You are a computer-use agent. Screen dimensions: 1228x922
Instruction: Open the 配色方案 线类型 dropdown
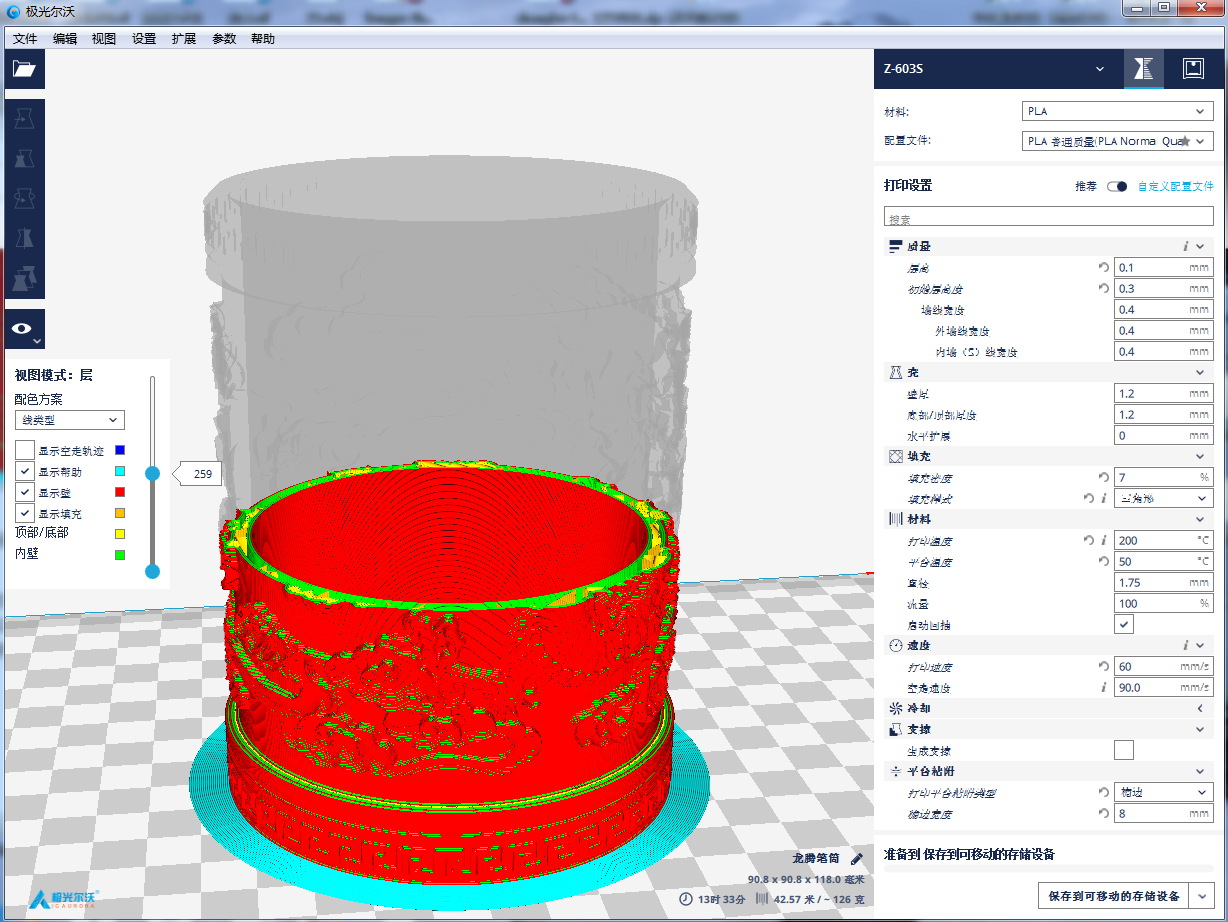pyautogui.click(x=69, y=420)
